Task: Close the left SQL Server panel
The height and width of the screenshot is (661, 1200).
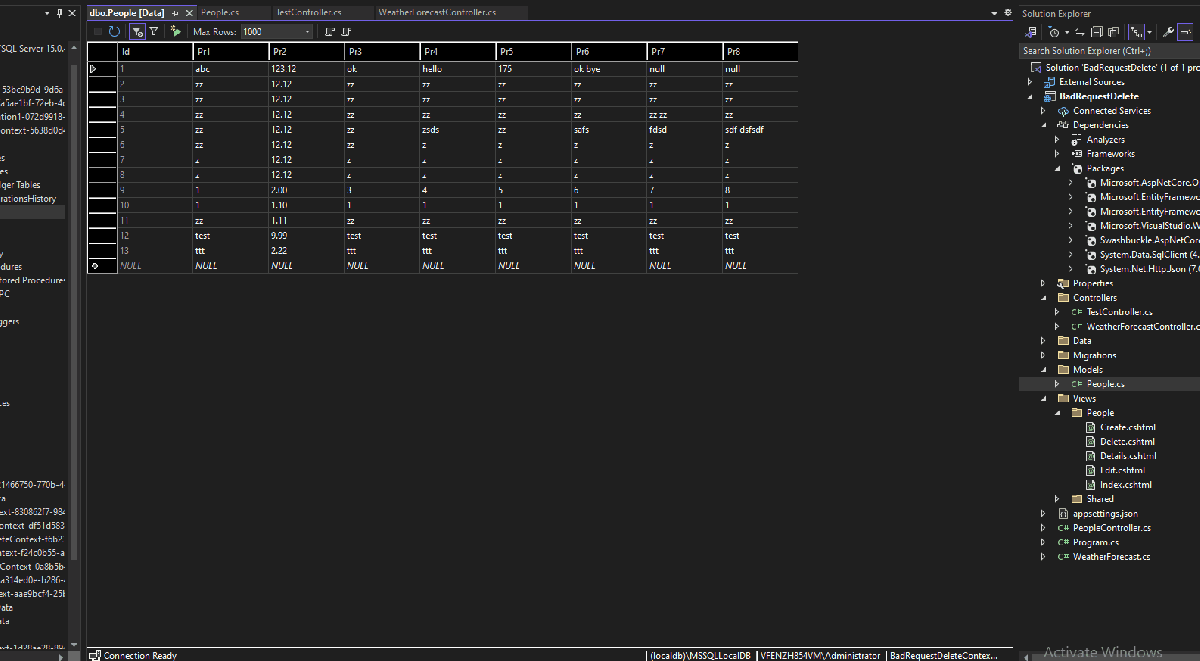Action: pyautogui.click(x=71, y=13)
